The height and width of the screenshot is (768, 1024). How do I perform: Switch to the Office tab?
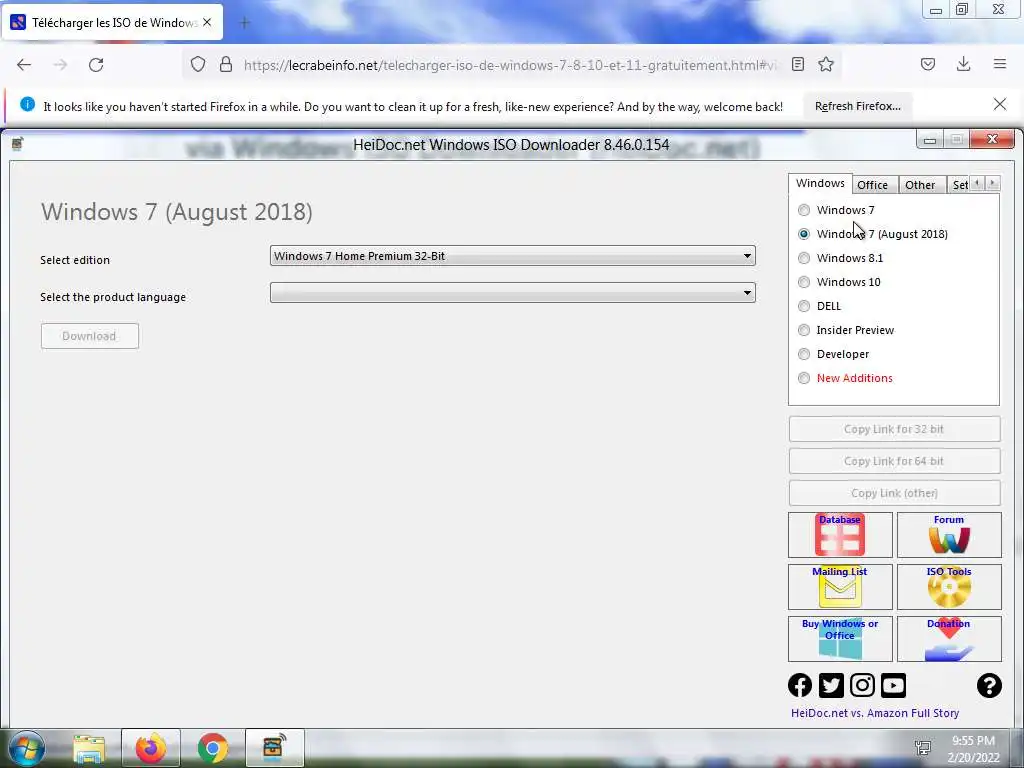pos(872,185)
